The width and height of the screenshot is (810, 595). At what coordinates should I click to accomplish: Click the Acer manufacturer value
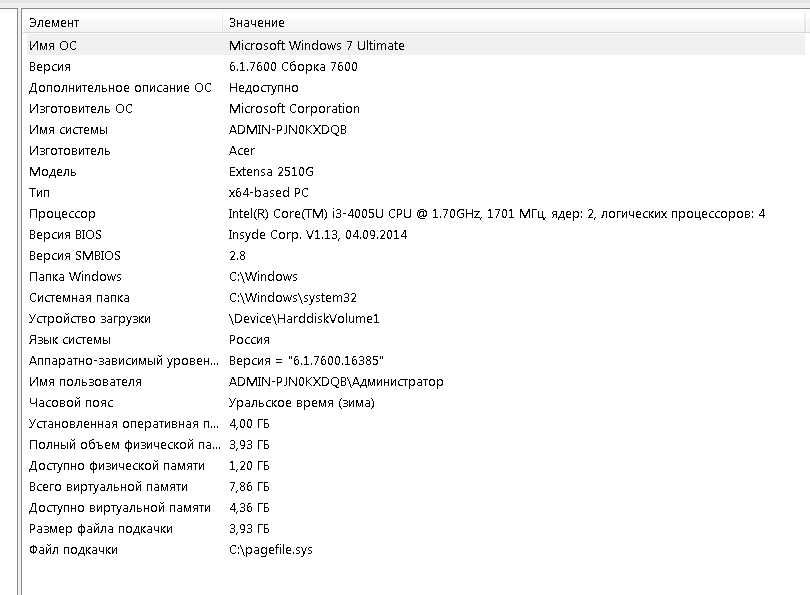[242, 151]
